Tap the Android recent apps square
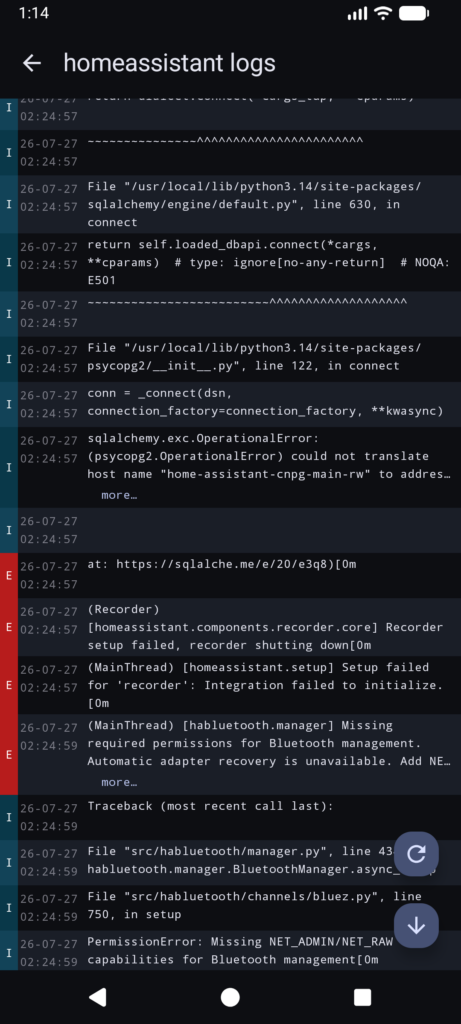 362,997
